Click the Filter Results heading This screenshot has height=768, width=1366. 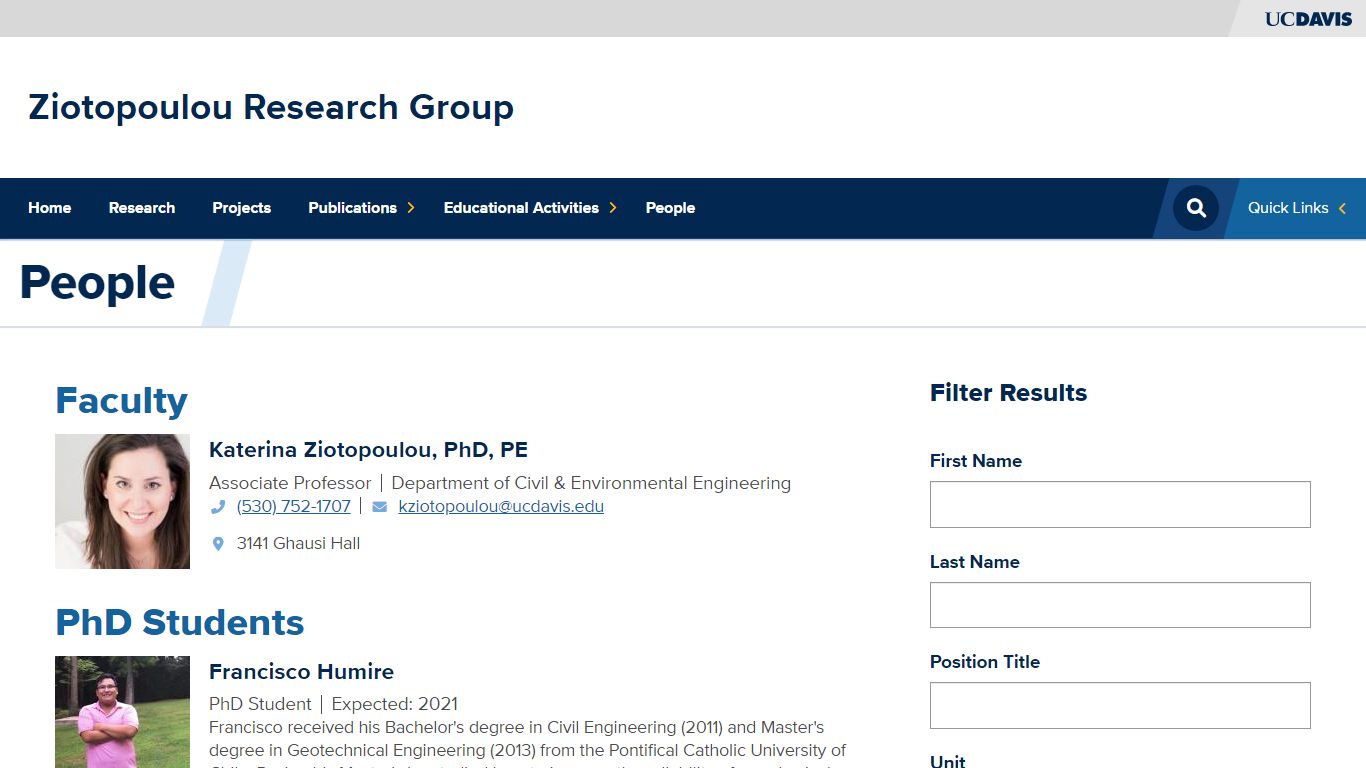1008,393
